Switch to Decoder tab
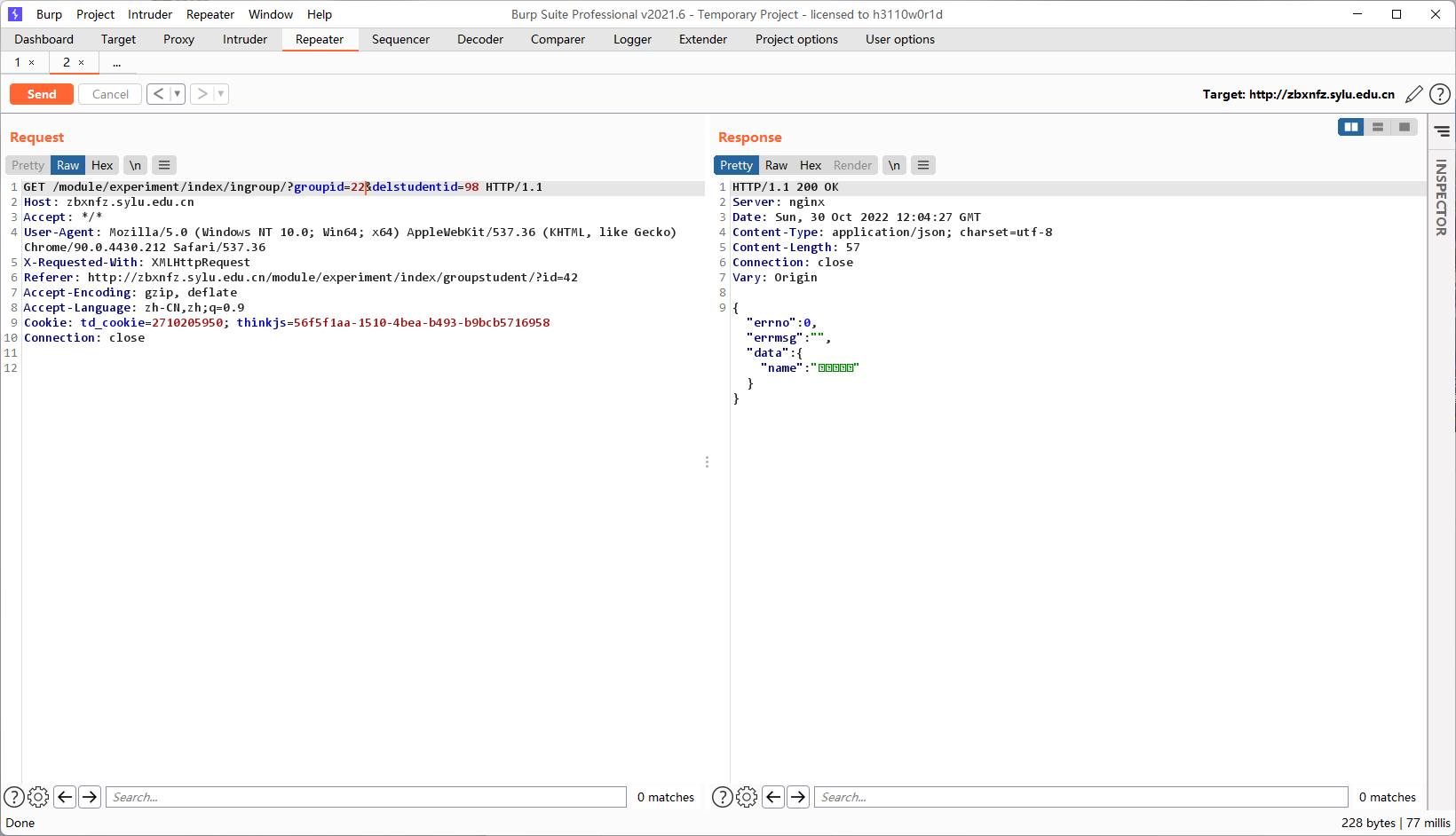Viewport: 1456px width, 836px height. 480,39
